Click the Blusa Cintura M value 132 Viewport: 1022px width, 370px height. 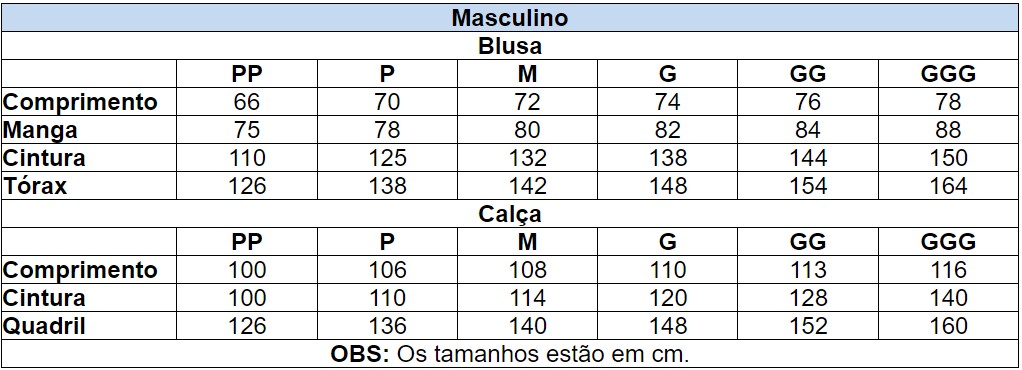[527, 158]
